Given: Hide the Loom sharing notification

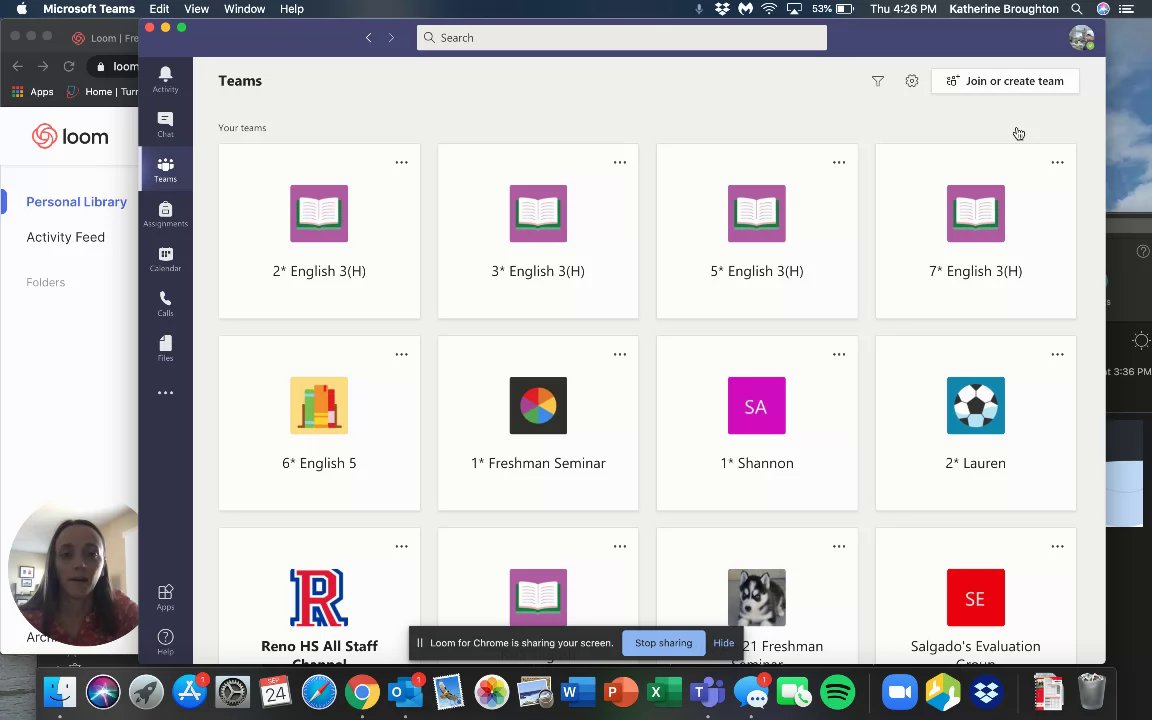Looking at the screenshot, I should [x=724, y=643].
